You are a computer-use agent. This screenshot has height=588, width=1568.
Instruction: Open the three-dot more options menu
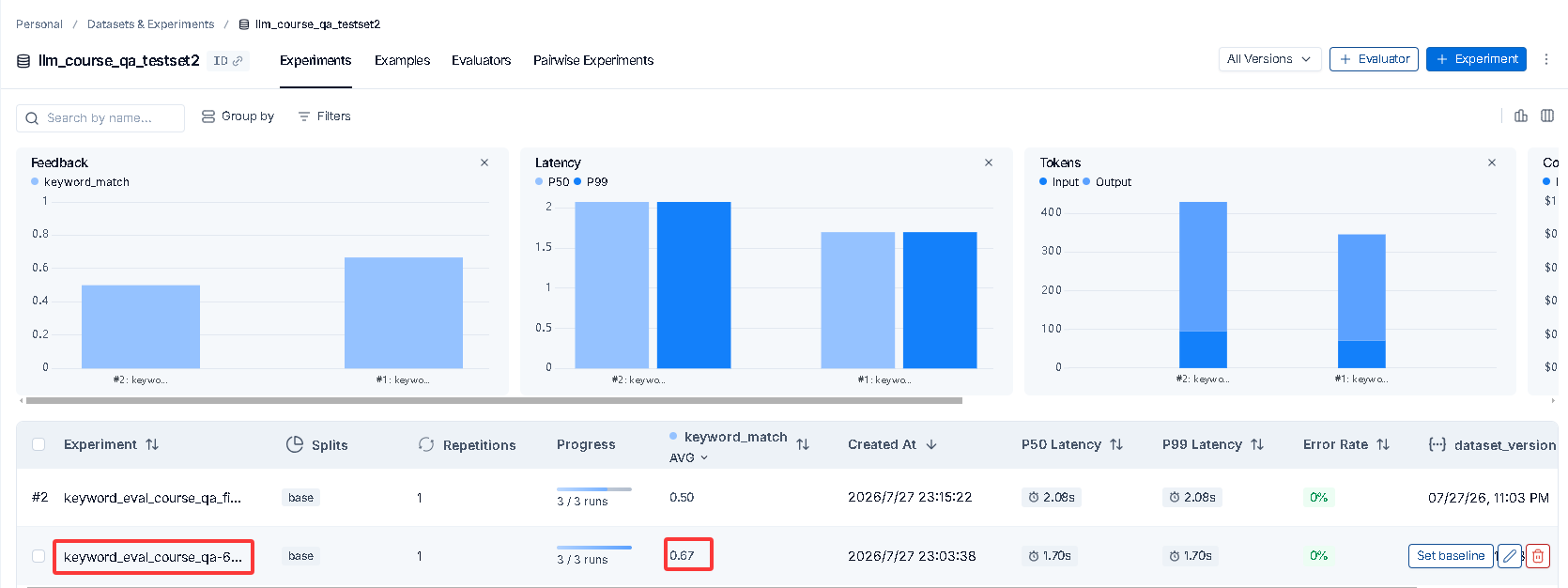tap(1546, 59)
